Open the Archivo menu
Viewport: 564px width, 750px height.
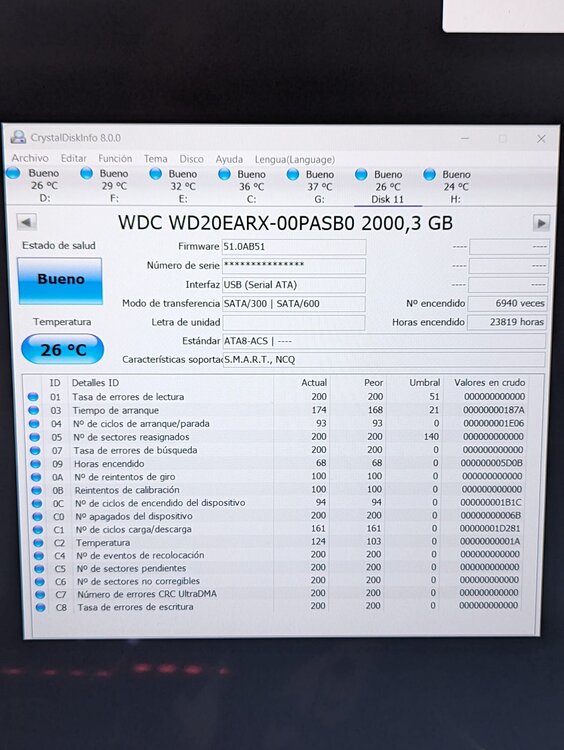pyautogui.click(x=30, y=158)
